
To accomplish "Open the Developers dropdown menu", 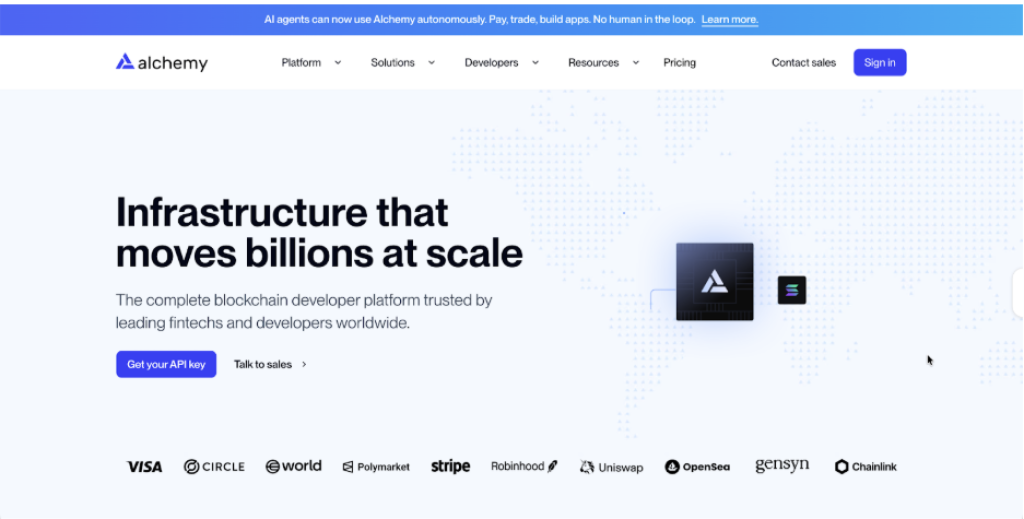I will 501,62.
